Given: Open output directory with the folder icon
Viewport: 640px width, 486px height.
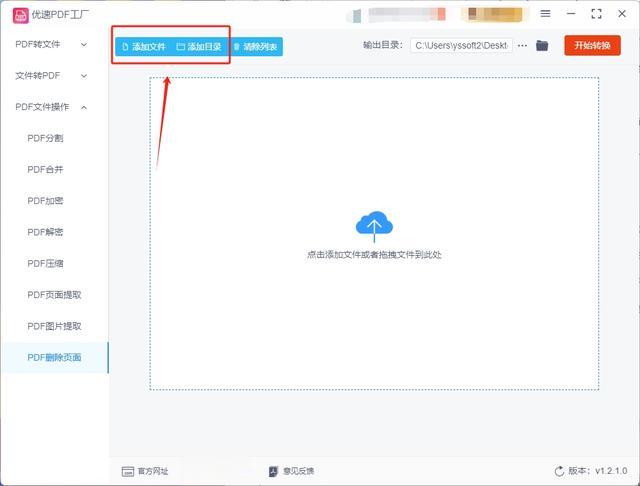Looking at the screenshot, I should [542, 45].
